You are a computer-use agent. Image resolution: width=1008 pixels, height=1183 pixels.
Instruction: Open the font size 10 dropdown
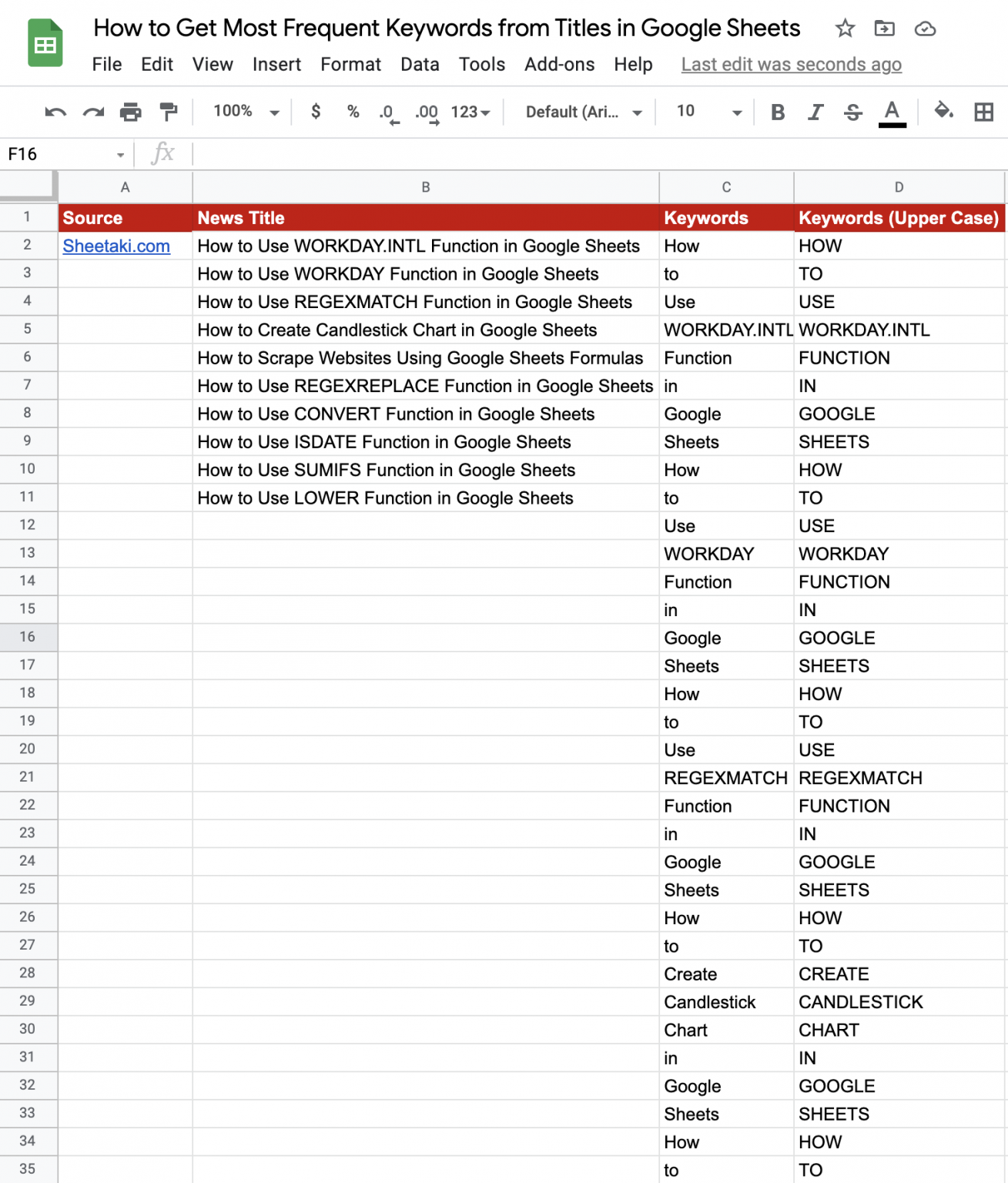pos(708,112)
